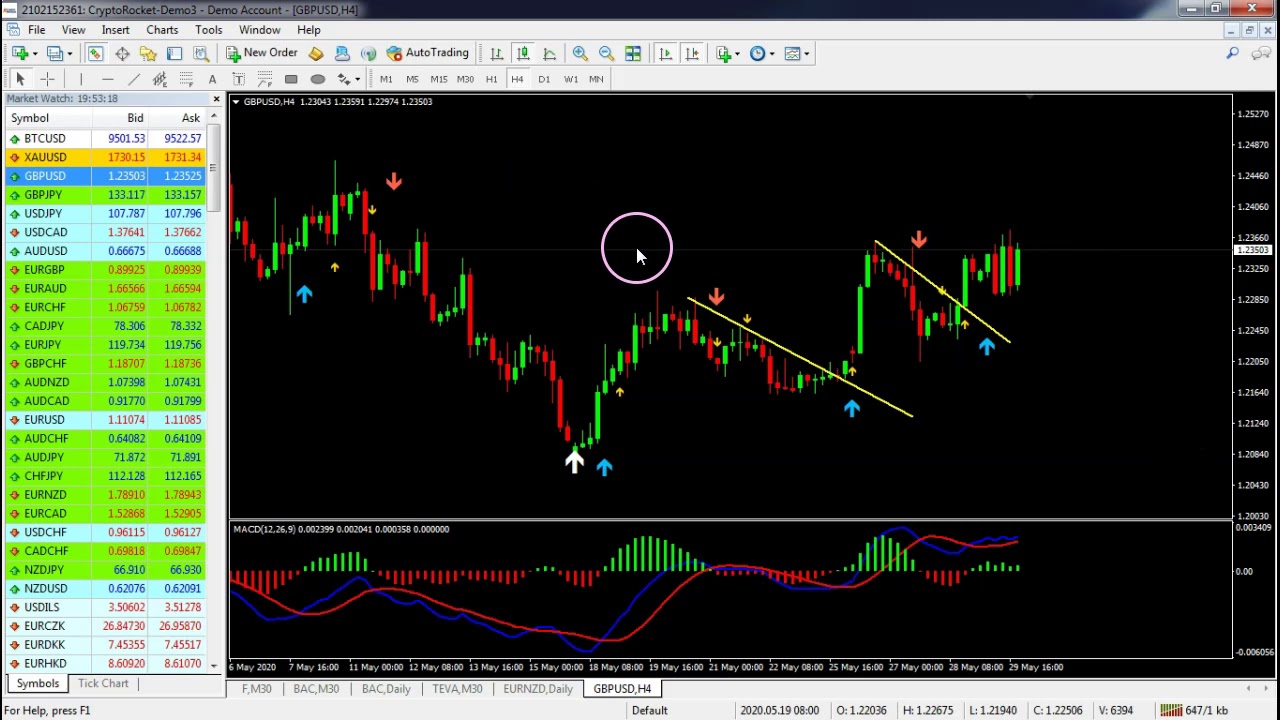Select the text label tool
Viewport: 1280px width, 720px height.
238,79
